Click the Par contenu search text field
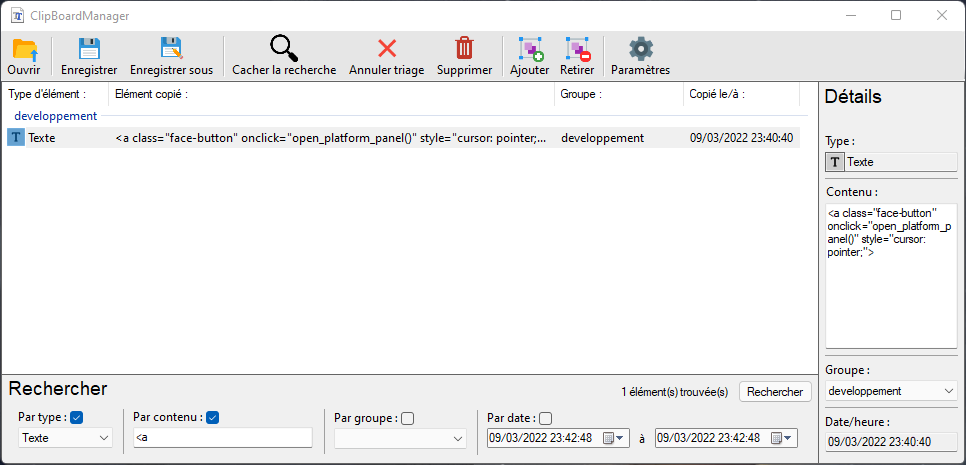 coord(222,438)
